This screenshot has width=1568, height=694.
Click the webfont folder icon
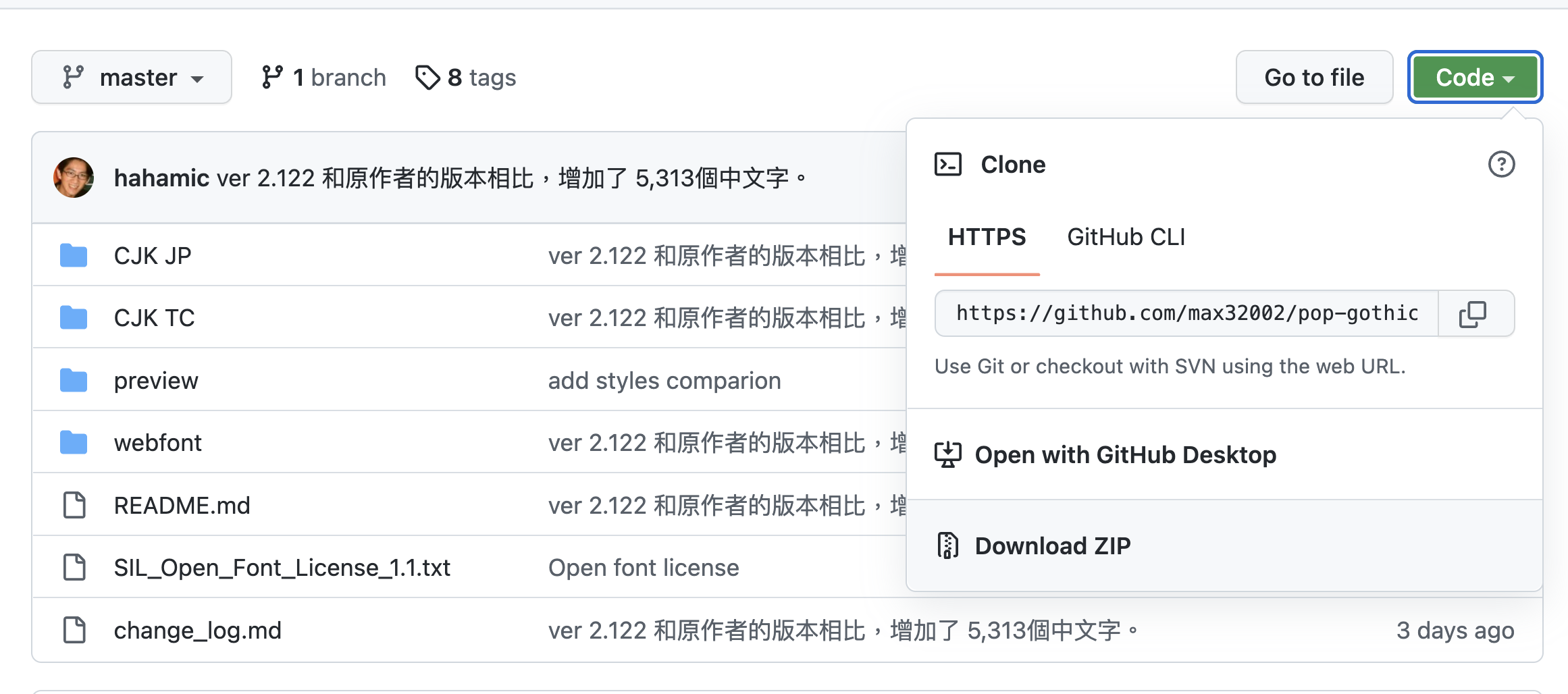click(x=74, y=443)
